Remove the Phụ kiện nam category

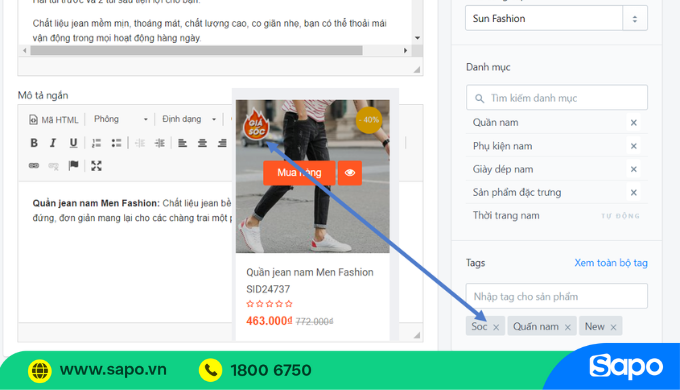[x=634, y=146]
